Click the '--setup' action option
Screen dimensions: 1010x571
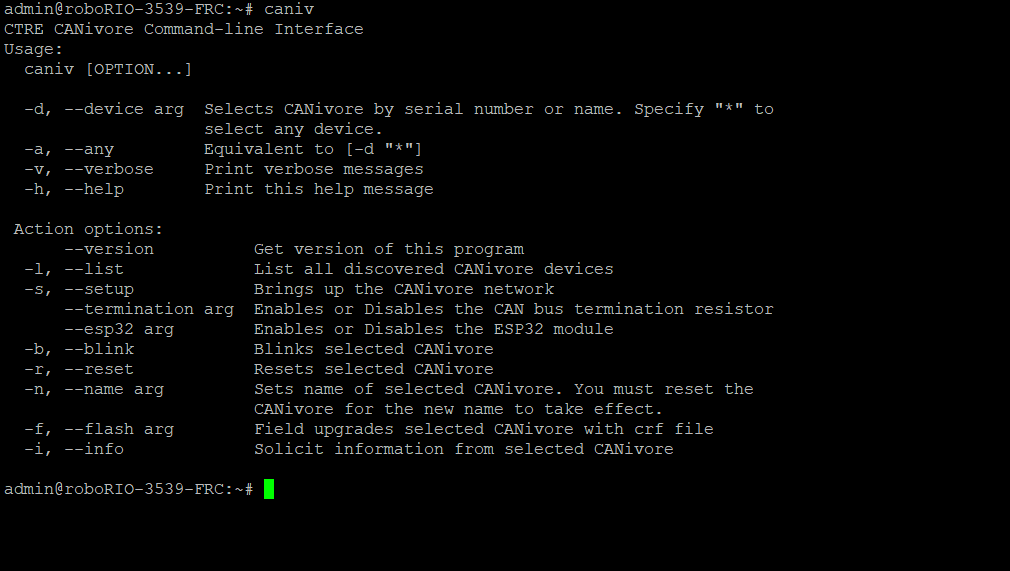pyautogui.click(x=99, y=289)
